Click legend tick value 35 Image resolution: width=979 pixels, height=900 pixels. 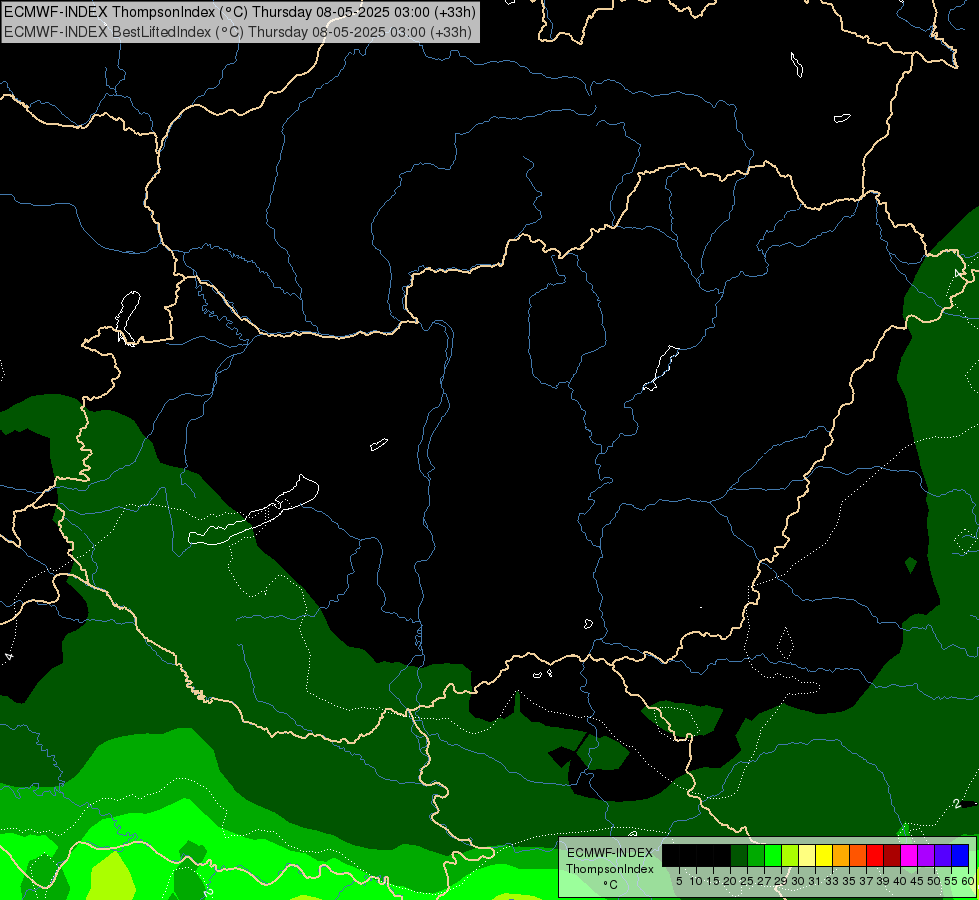click(x=849, y=881)
